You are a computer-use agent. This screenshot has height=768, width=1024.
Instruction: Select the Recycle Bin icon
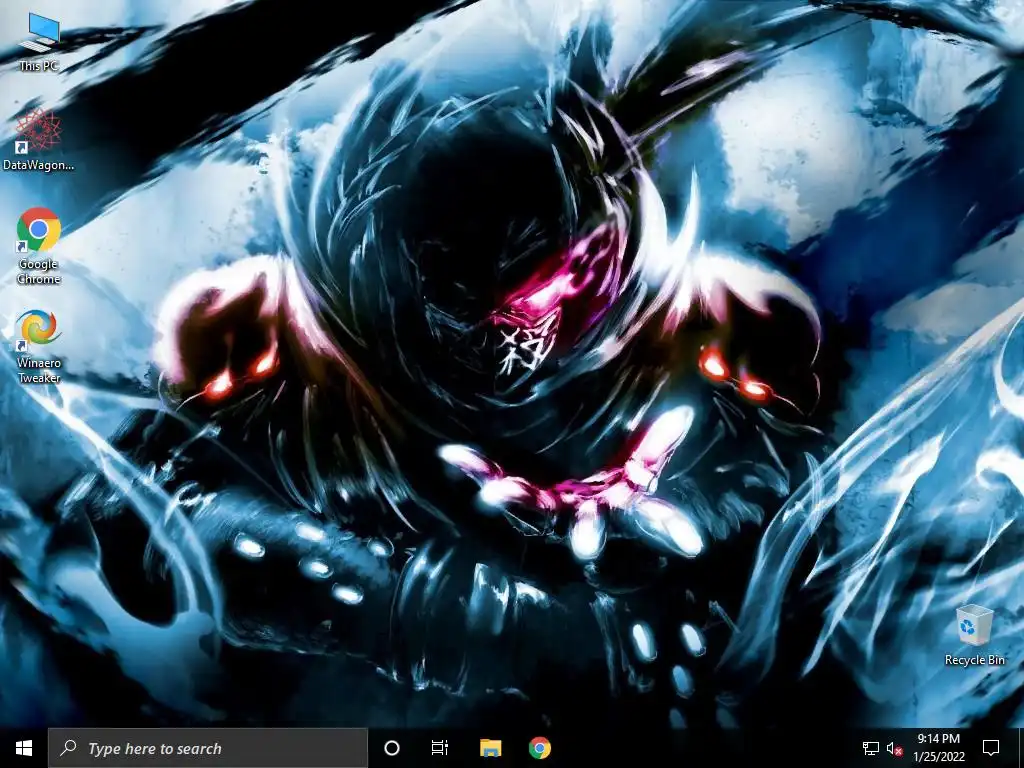974,635
